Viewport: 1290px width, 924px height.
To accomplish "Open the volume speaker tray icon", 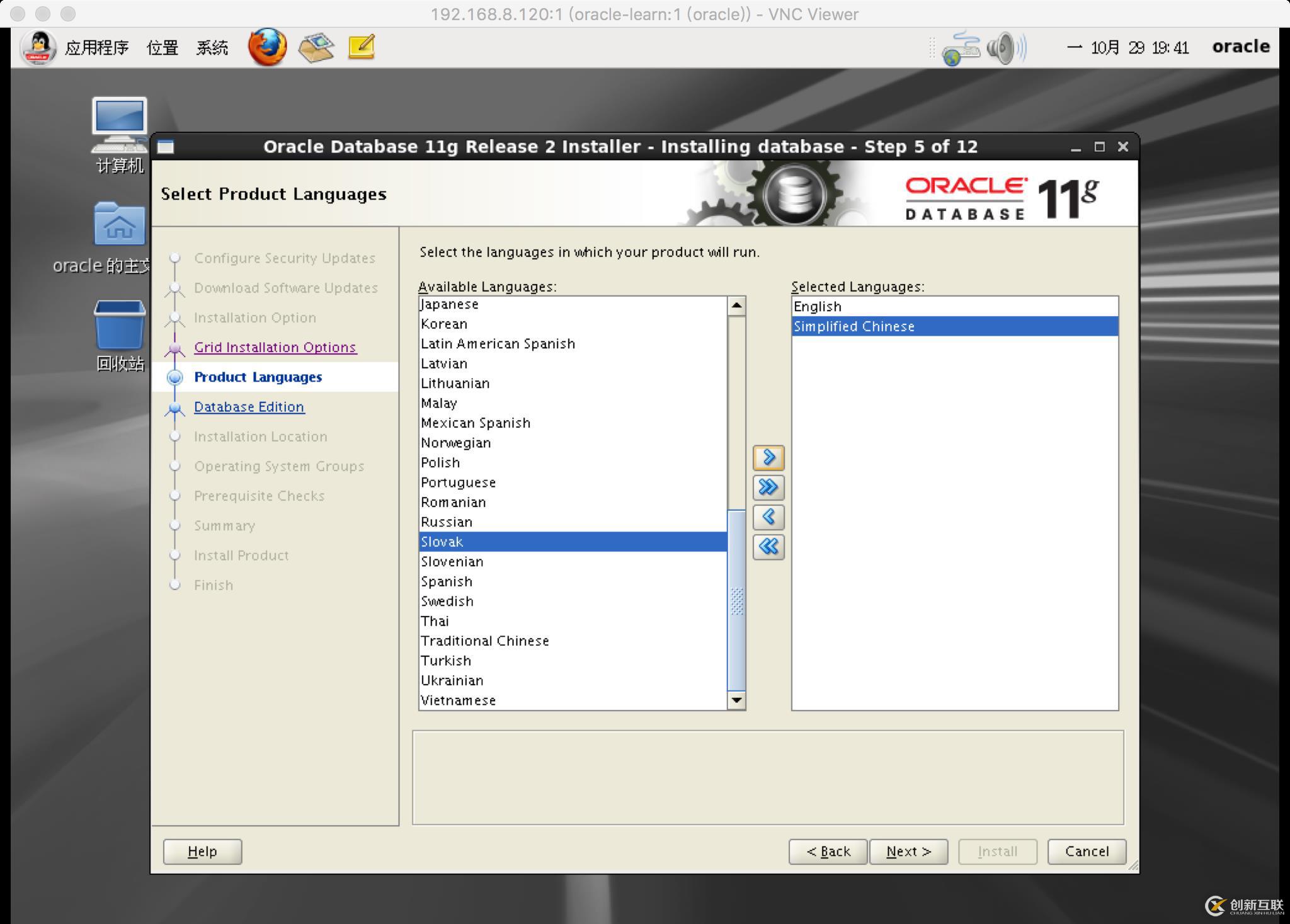I will (x=1005, y=48).
